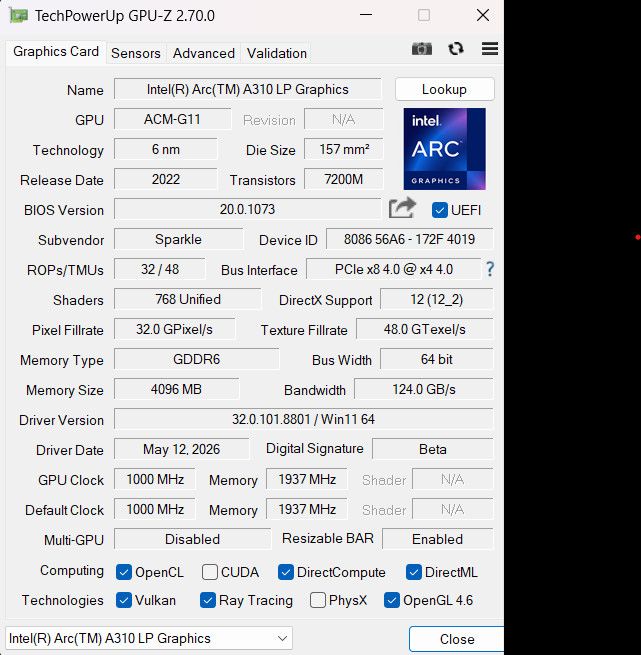
Task: Open the hamburger menu icon
Action: [x=490, y=49]
